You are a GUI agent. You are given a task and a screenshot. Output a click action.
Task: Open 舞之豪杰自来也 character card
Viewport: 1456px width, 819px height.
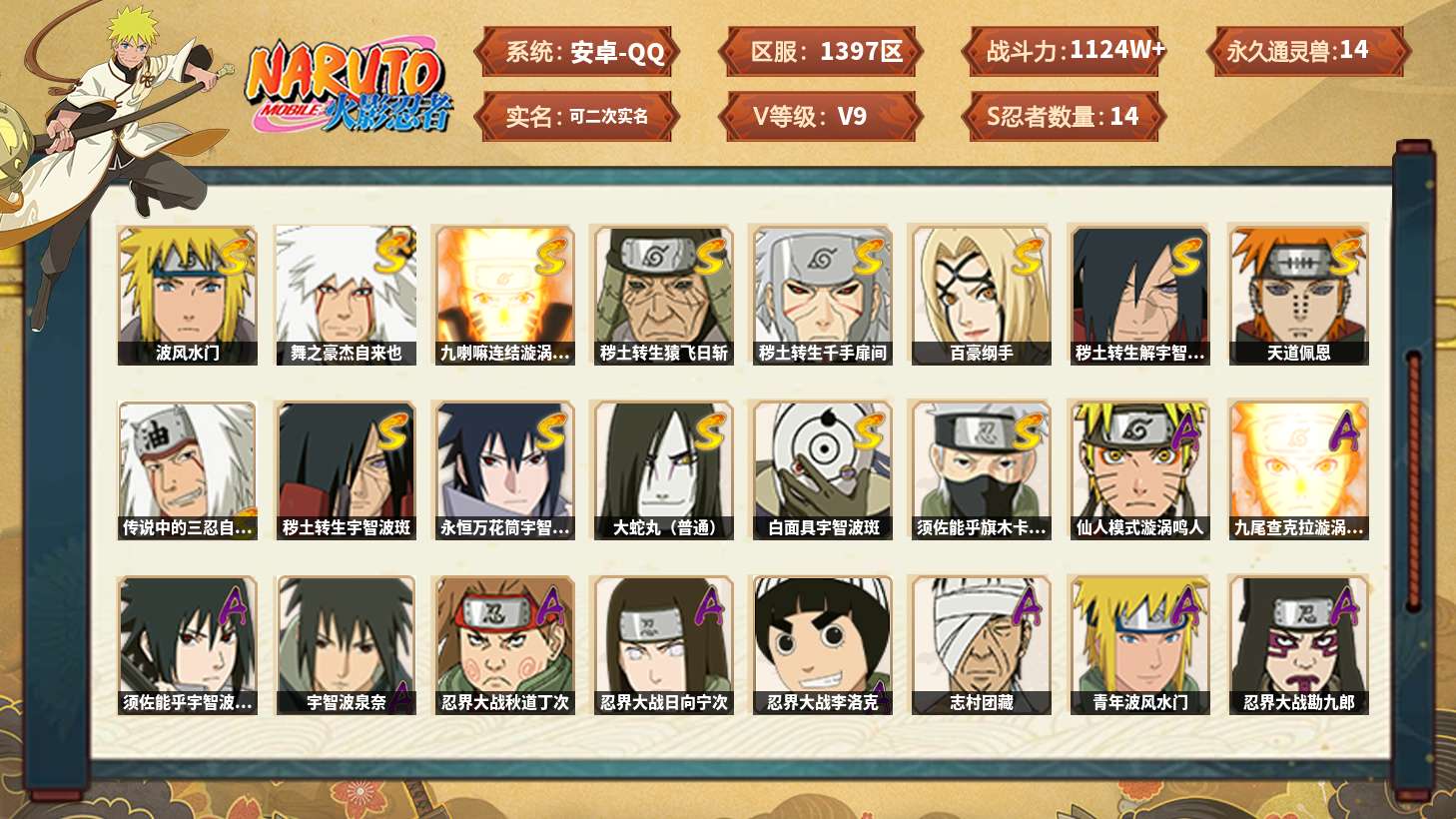346,296
